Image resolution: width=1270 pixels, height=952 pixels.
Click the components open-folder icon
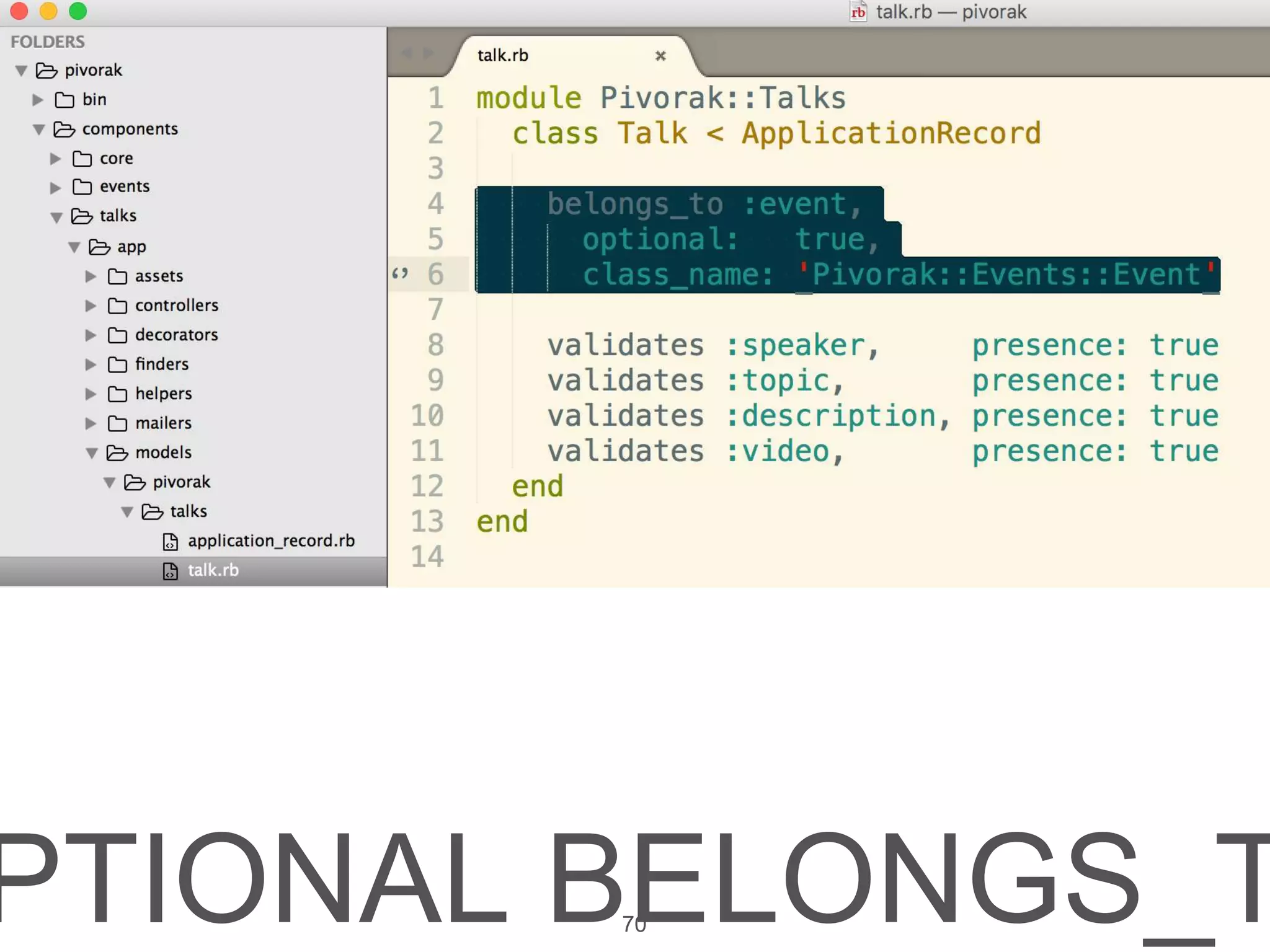[64, 129]
